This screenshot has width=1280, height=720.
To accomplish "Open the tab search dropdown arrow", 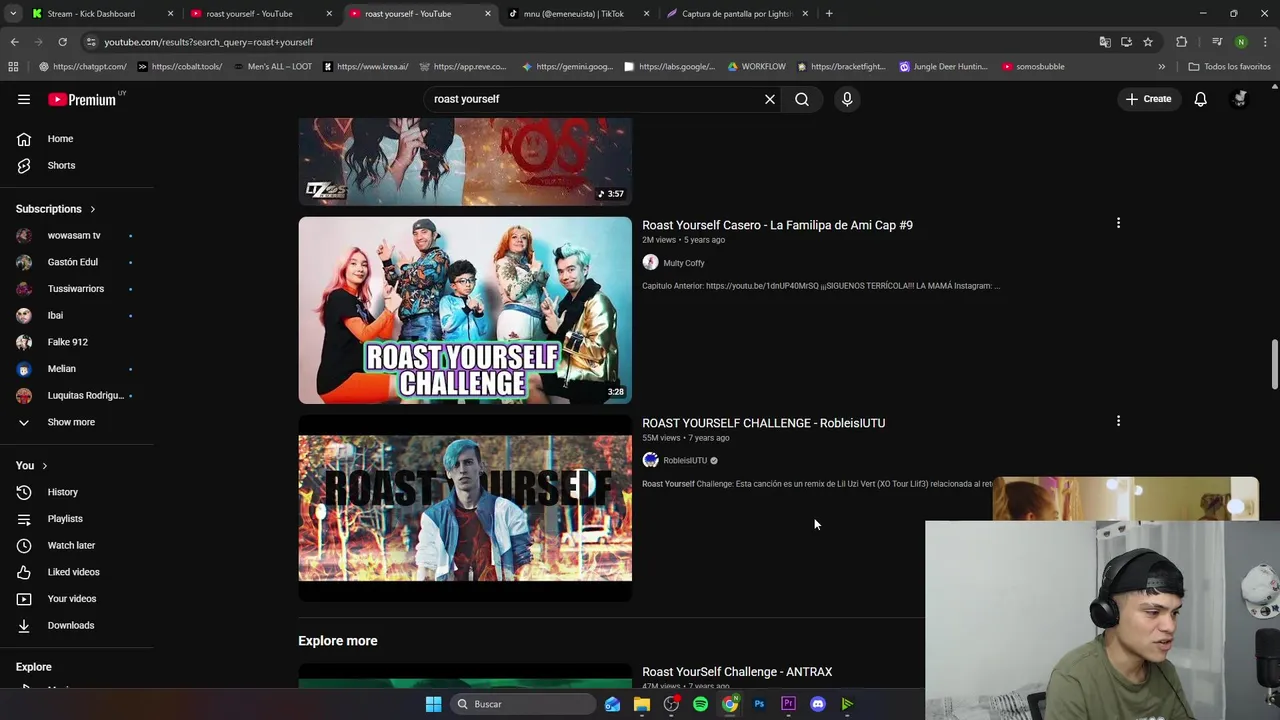I will 13,14.
